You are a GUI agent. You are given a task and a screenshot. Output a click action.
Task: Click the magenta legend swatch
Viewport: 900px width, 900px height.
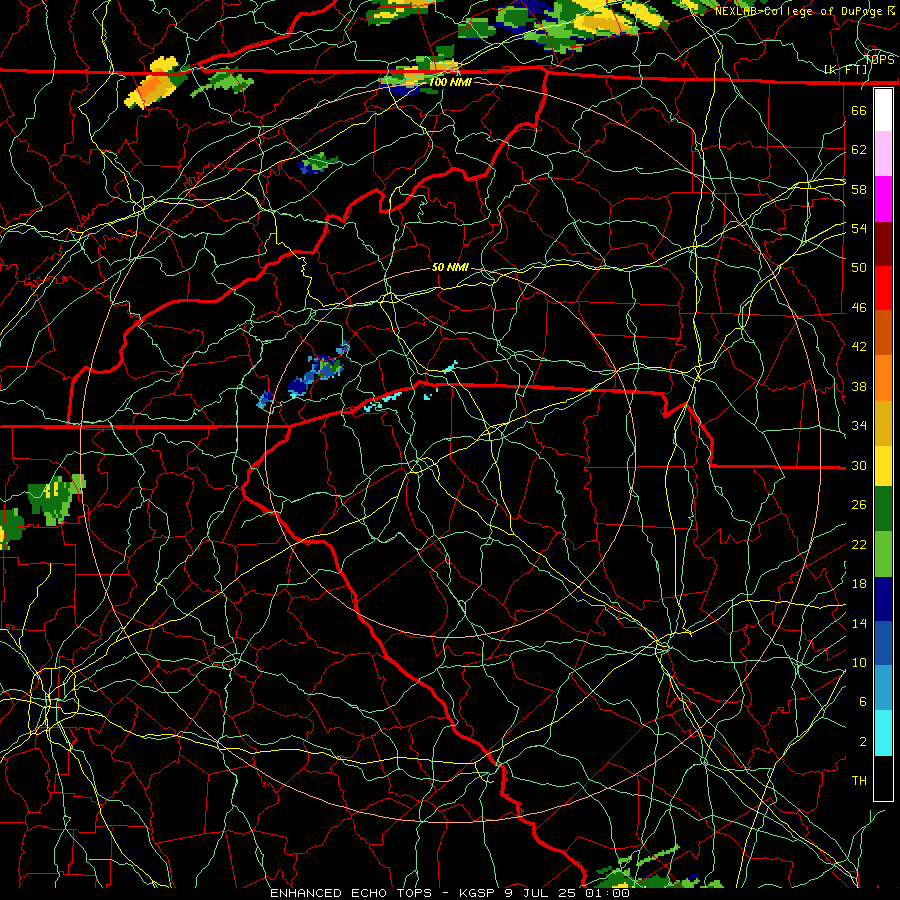click(x=883, y=199)
